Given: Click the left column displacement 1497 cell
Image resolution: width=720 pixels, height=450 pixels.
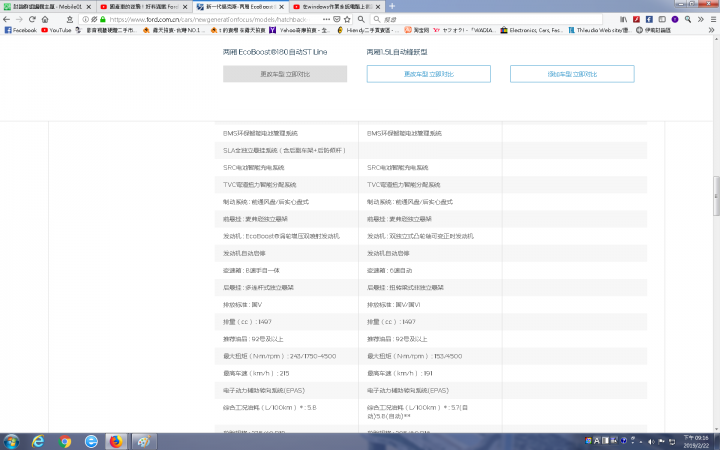Looking at the screenshot, I should coord(286,322).
